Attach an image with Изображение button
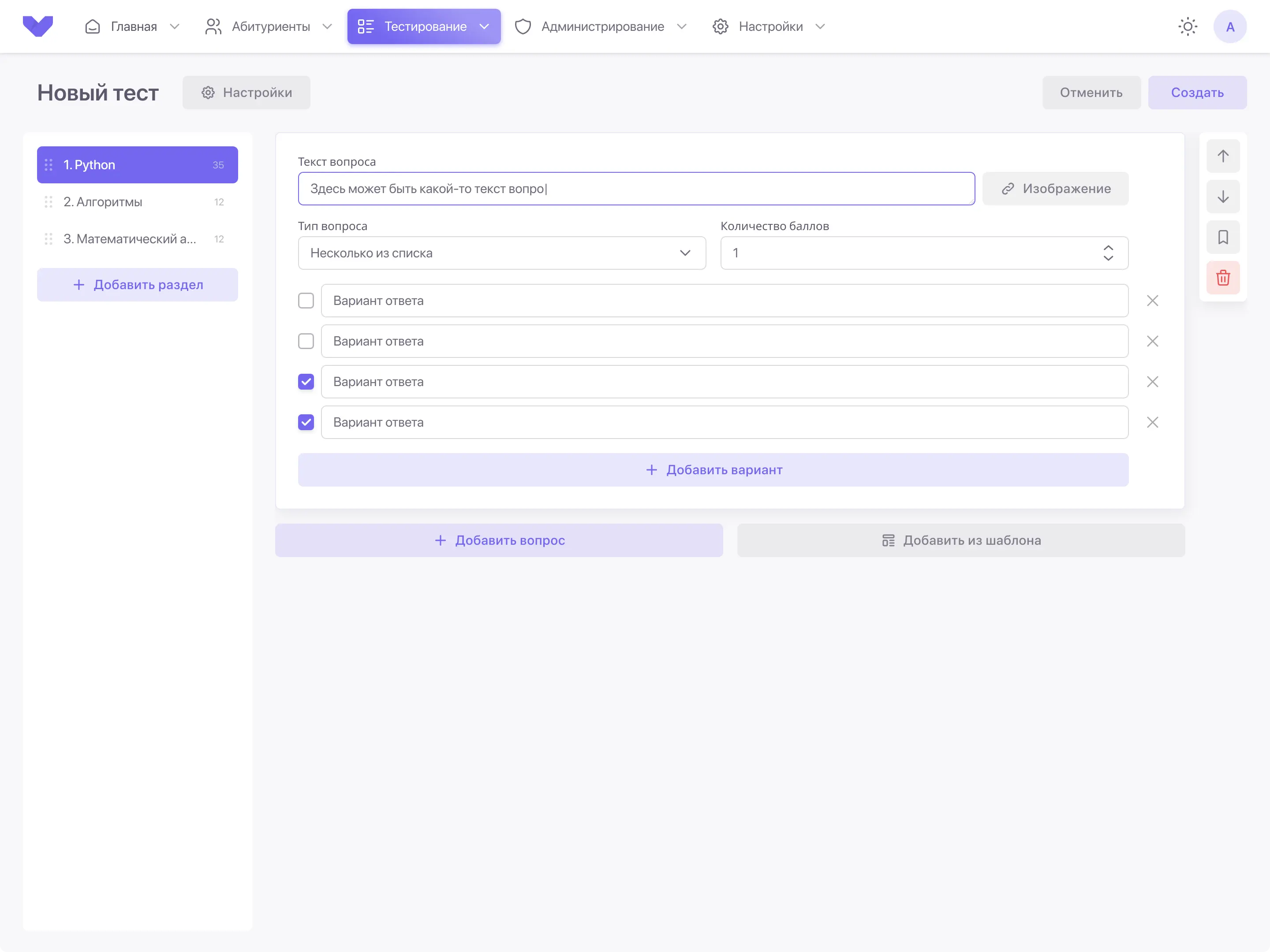 [1055, 189]
